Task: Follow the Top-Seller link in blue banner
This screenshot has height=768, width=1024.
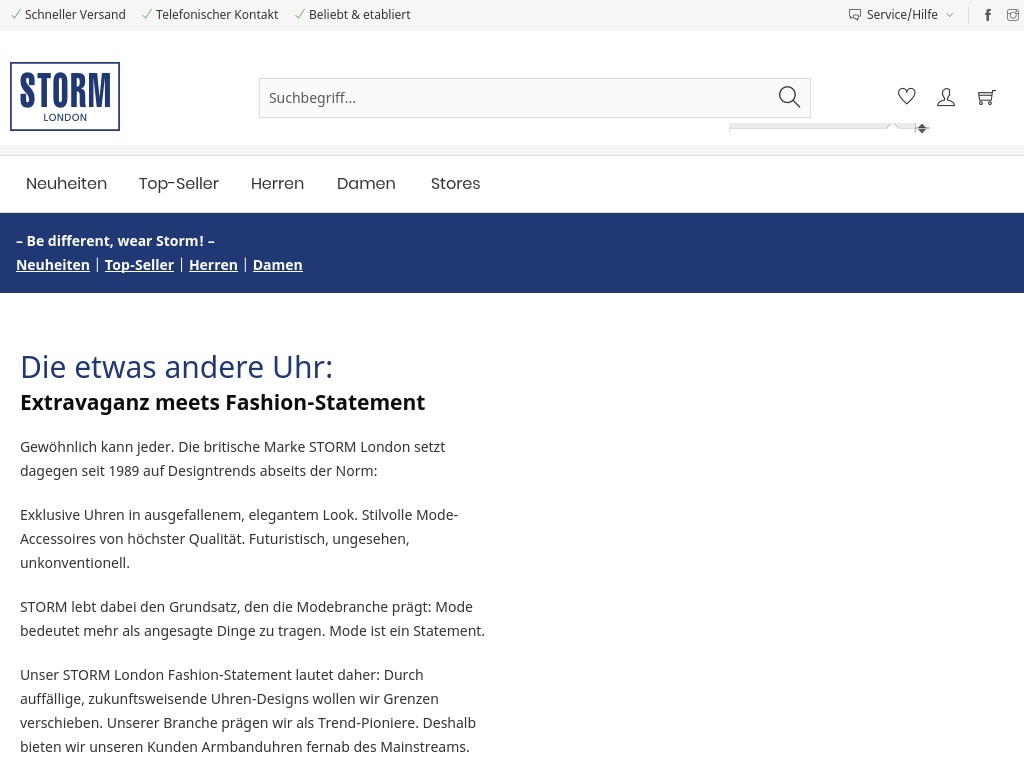Action: (139, 265)
